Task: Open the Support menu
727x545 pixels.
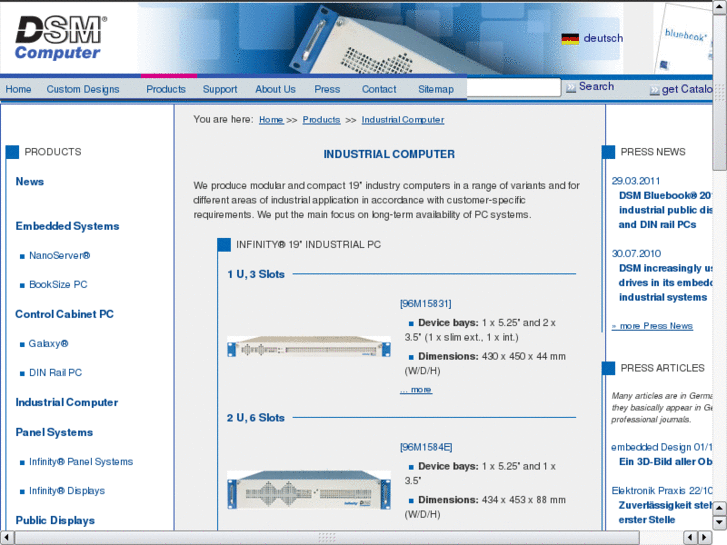Action: (220, 89)
